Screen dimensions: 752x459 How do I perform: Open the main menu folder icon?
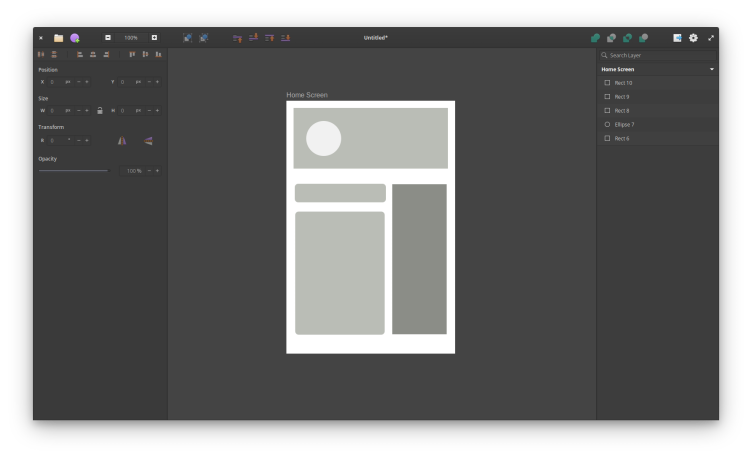[58, 38]
